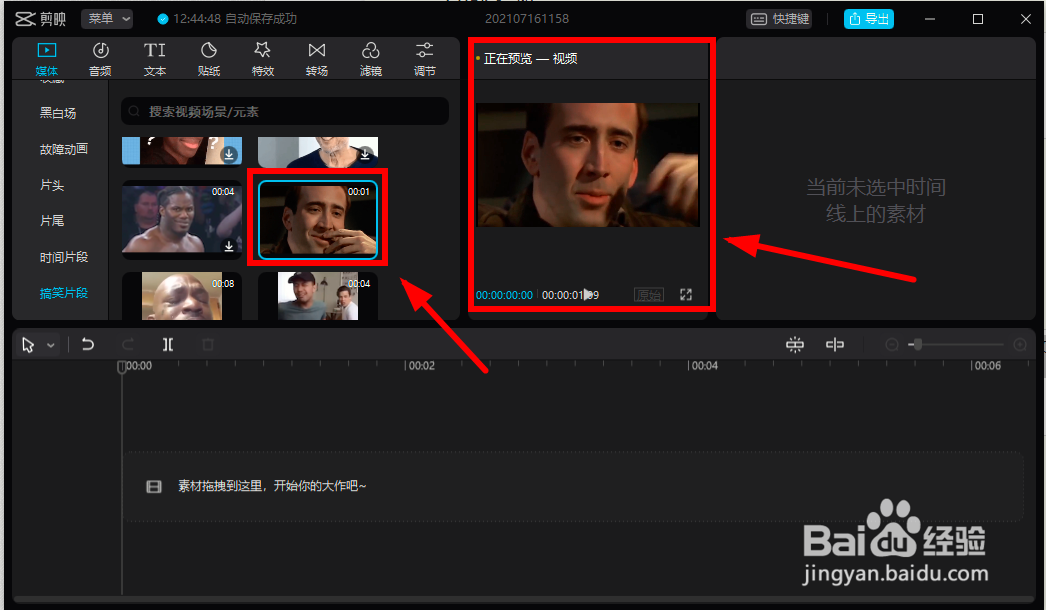Undo the last action
Image resolution: width=1046 pixels, height=610 pixels.
[87, 344]
